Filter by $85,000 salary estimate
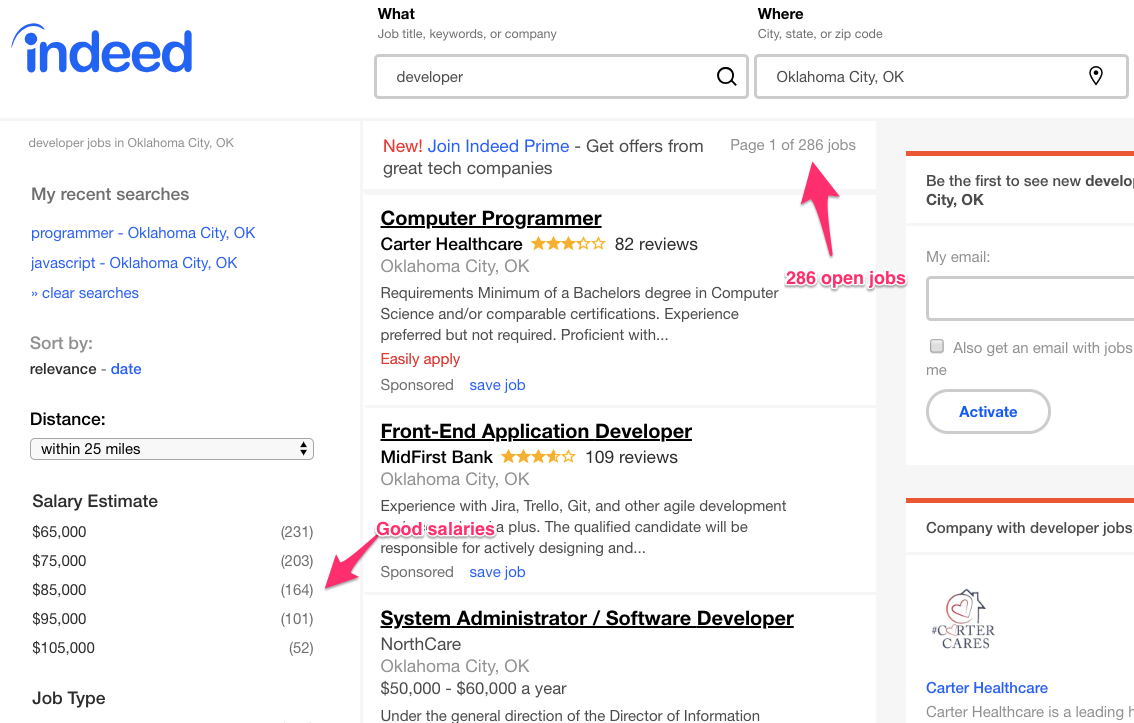Viewport: 1134px width, 723px height. point(60,590)
